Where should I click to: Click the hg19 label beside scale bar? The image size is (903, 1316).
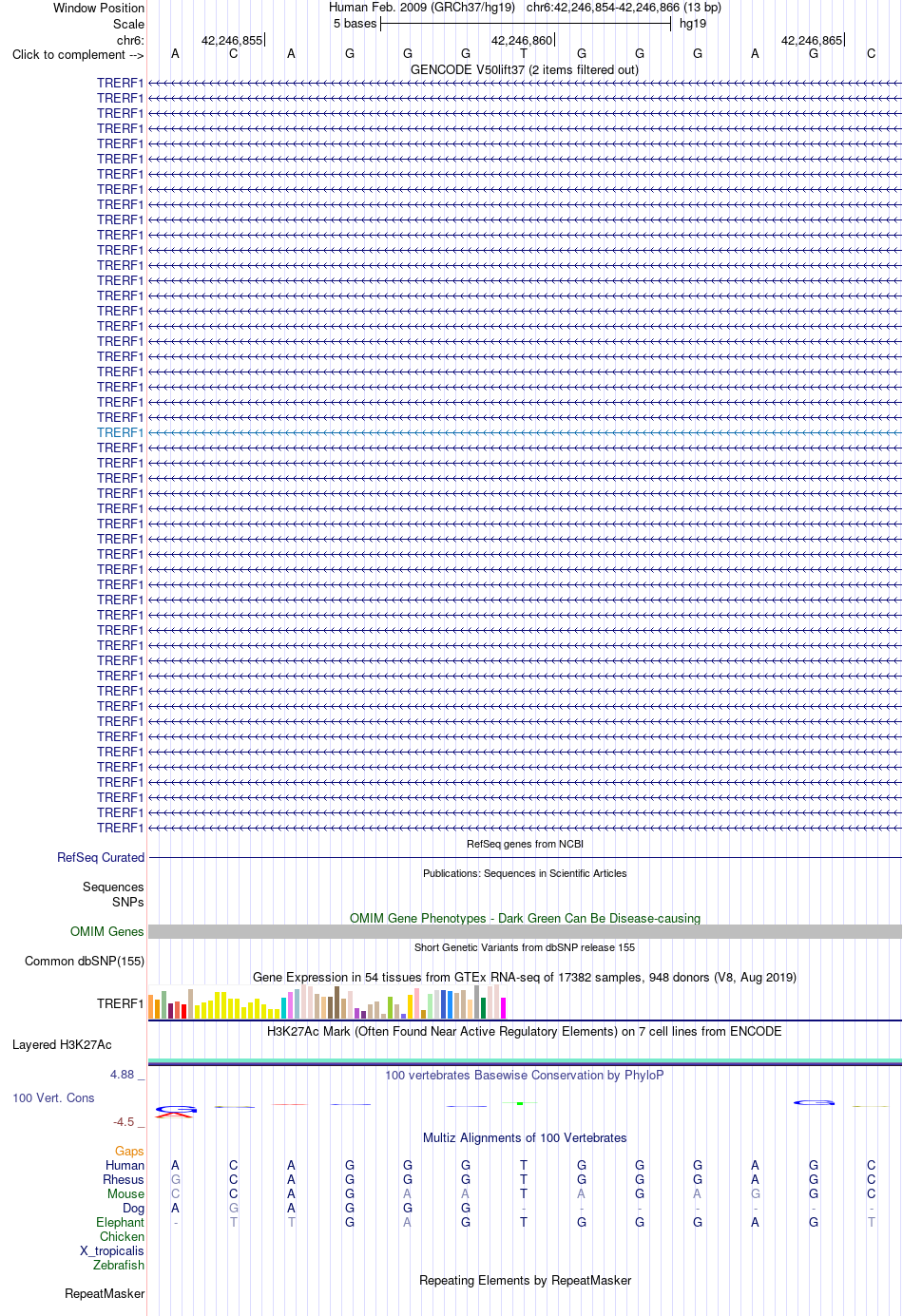click(693, 24)
